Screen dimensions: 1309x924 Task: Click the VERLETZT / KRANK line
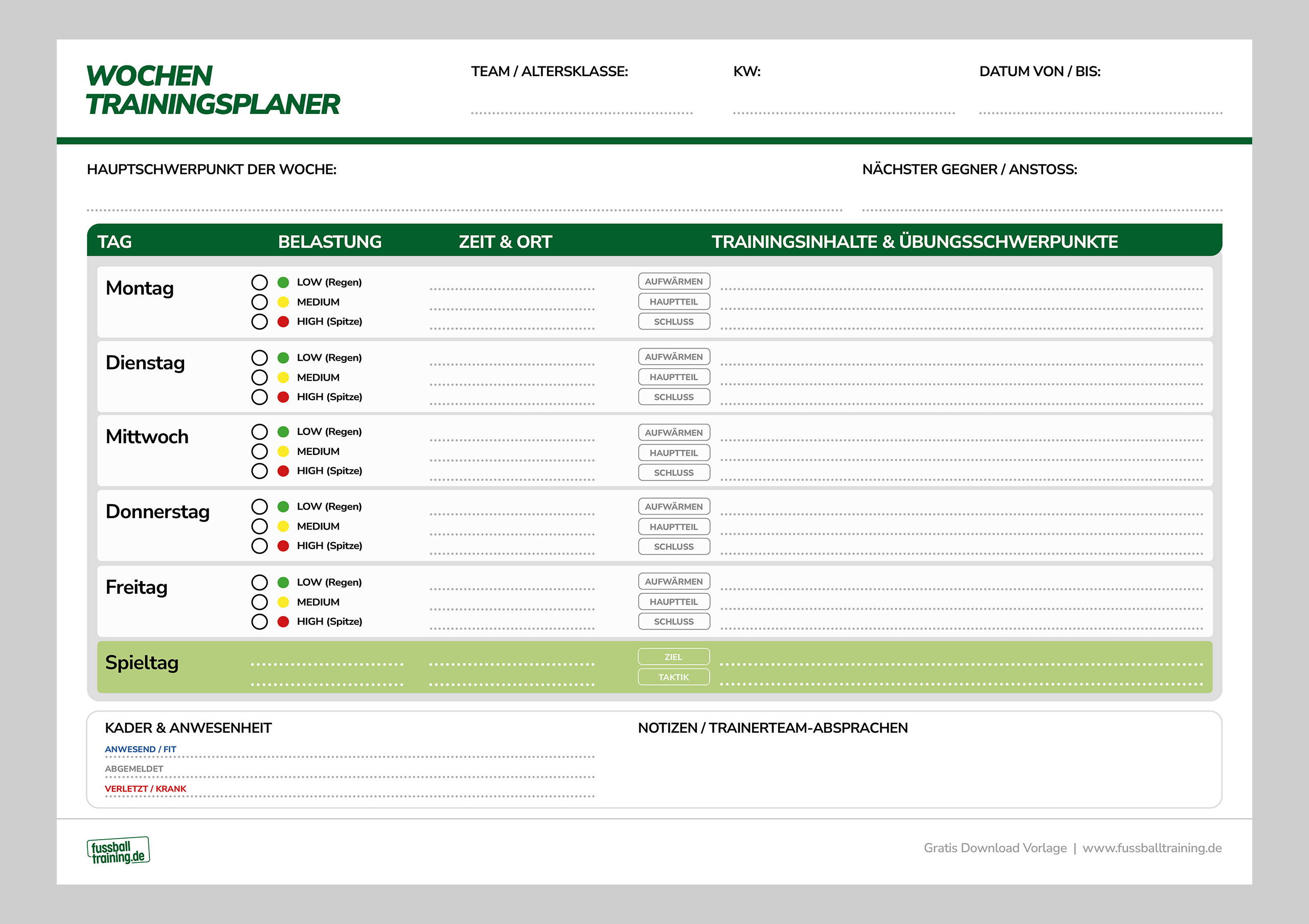coord(349,796)
